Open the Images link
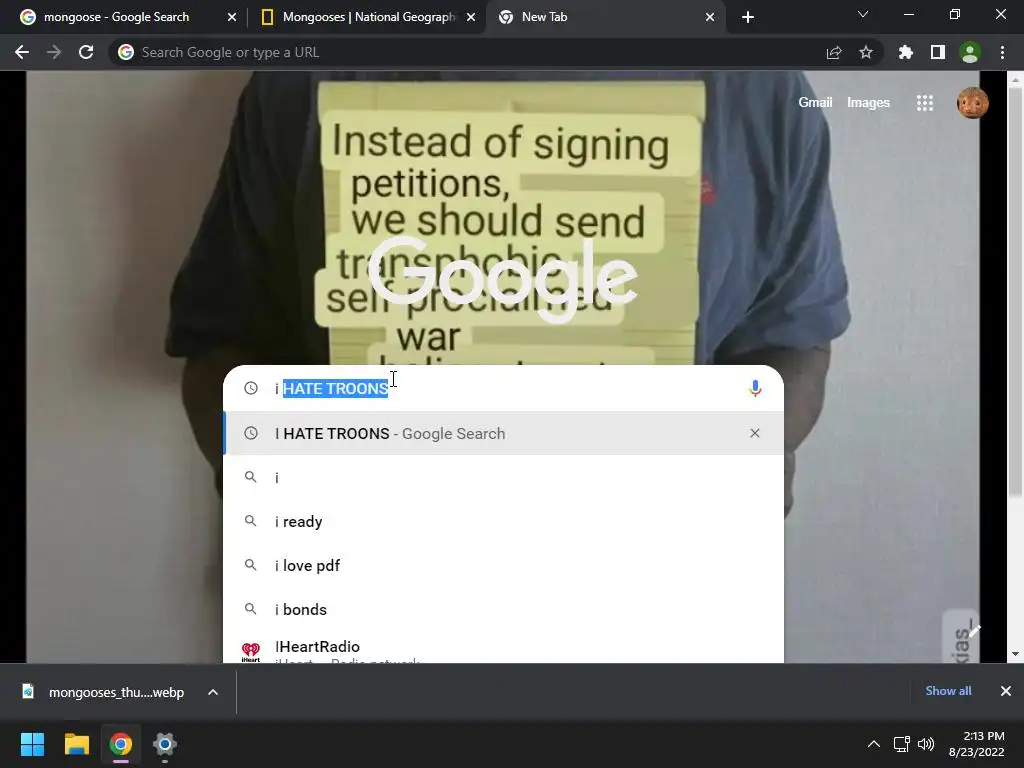The width and height of the screenshot is (1024, 768). pyautogui.click(x=868, y=103)
